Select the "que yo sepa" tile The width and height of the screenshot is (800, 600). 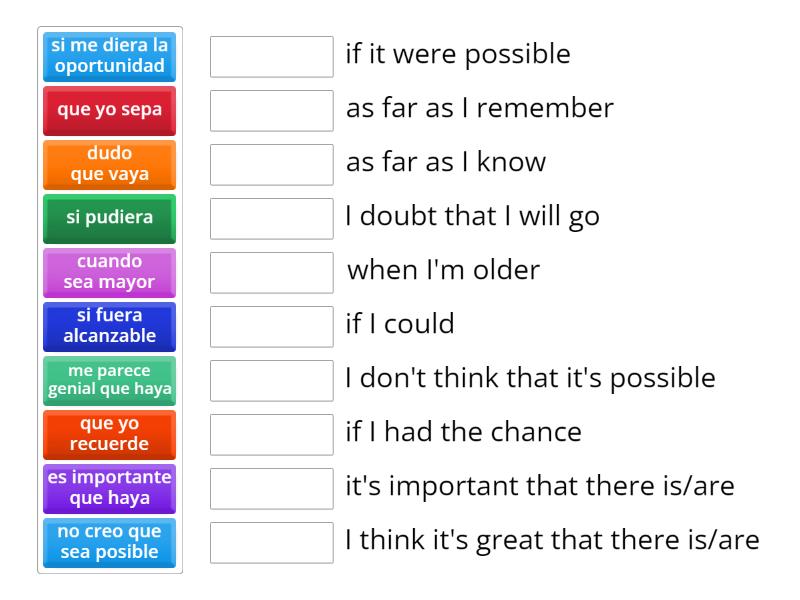click(x=109, y=111)
